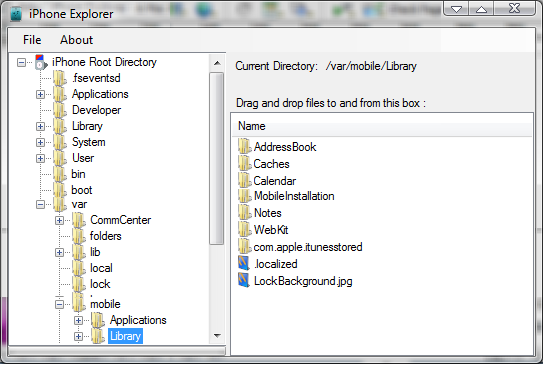
Task: Click the bin folder icon
Action: [x=60, y=174]
